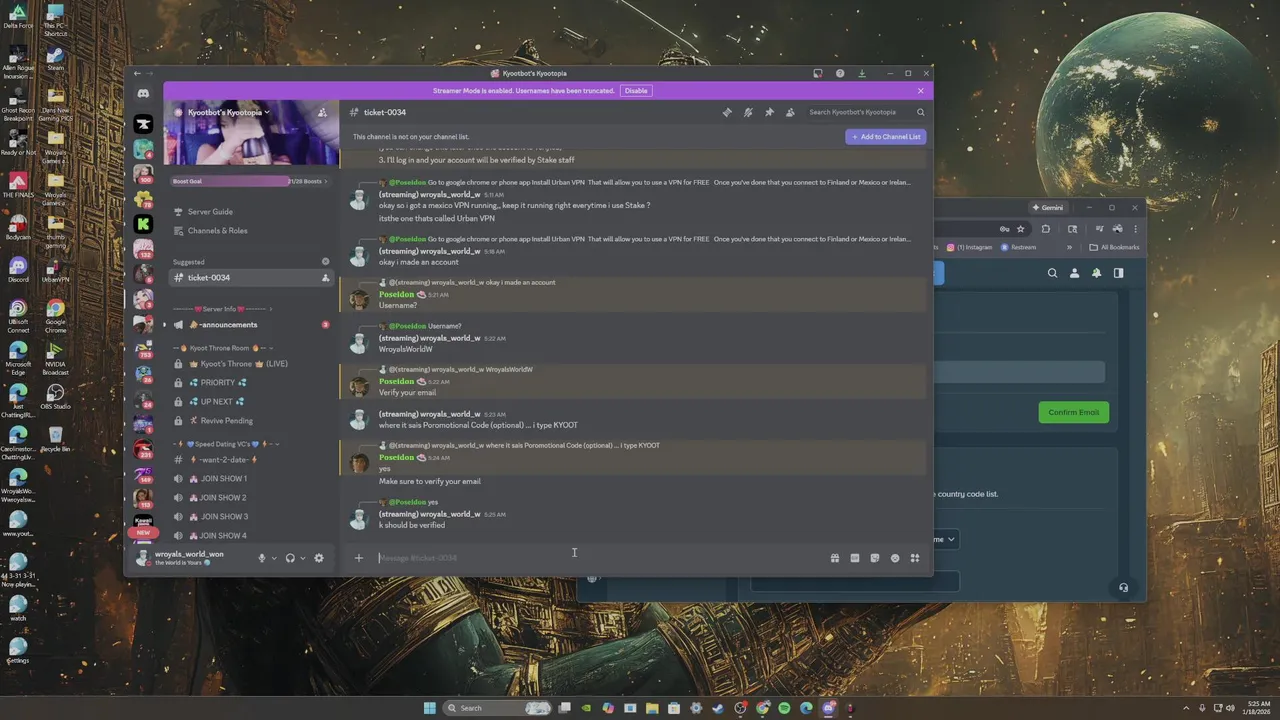The image size is (1280, 720).
Task: Open the black anvil server icon
Action: 143,124
